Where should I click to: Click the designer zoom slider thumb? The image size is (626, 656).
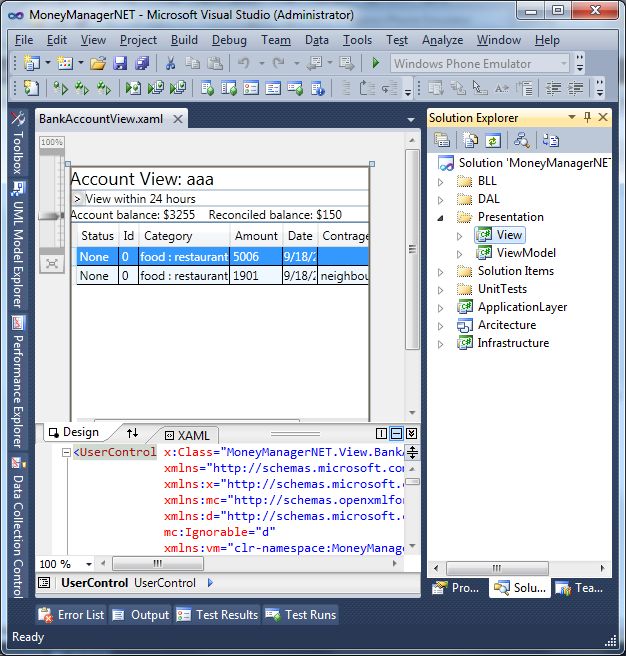coord(51,216)
